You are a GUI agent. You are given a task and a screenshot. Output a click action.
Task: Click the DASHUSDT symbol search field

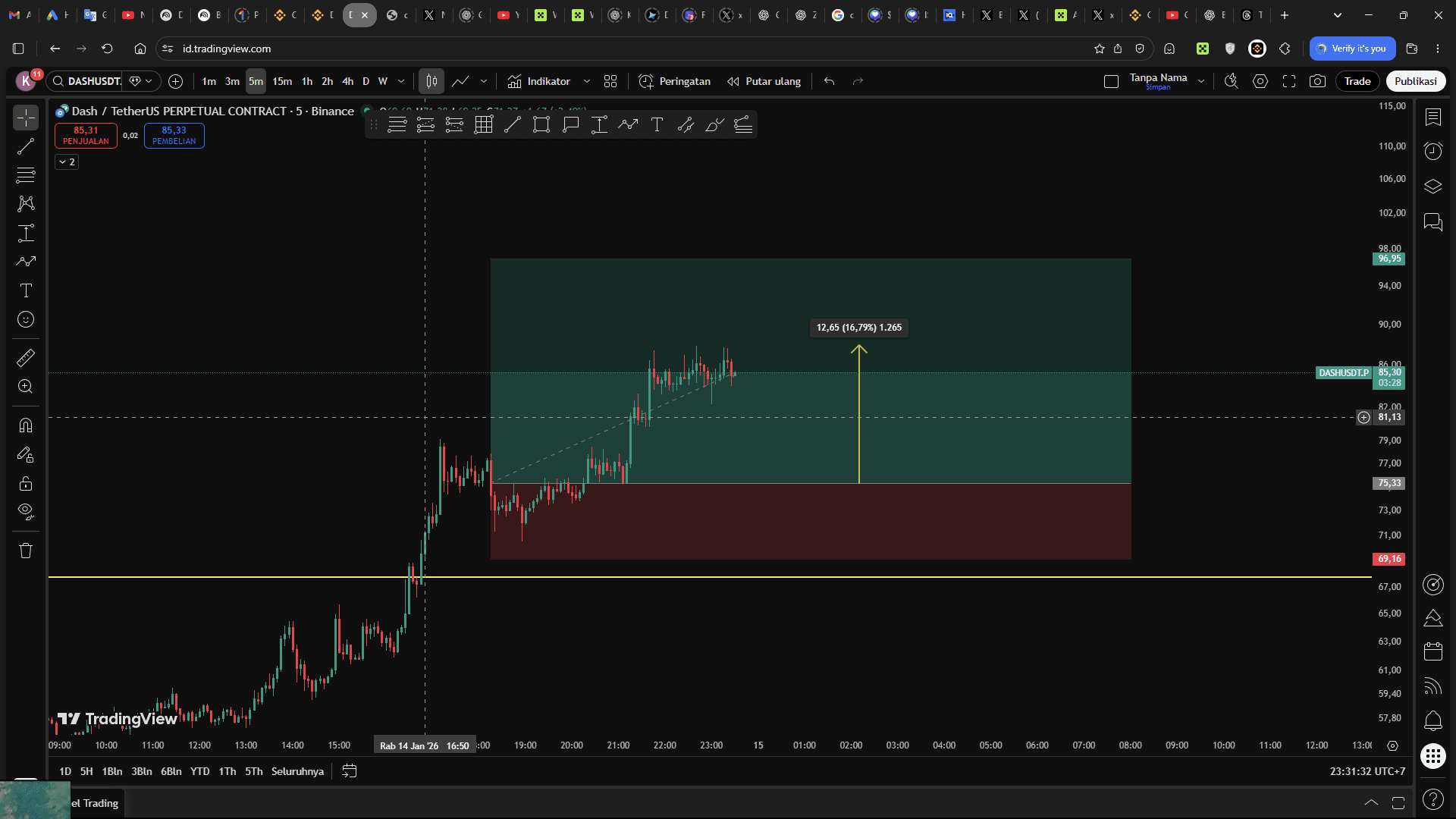[93, 81]
